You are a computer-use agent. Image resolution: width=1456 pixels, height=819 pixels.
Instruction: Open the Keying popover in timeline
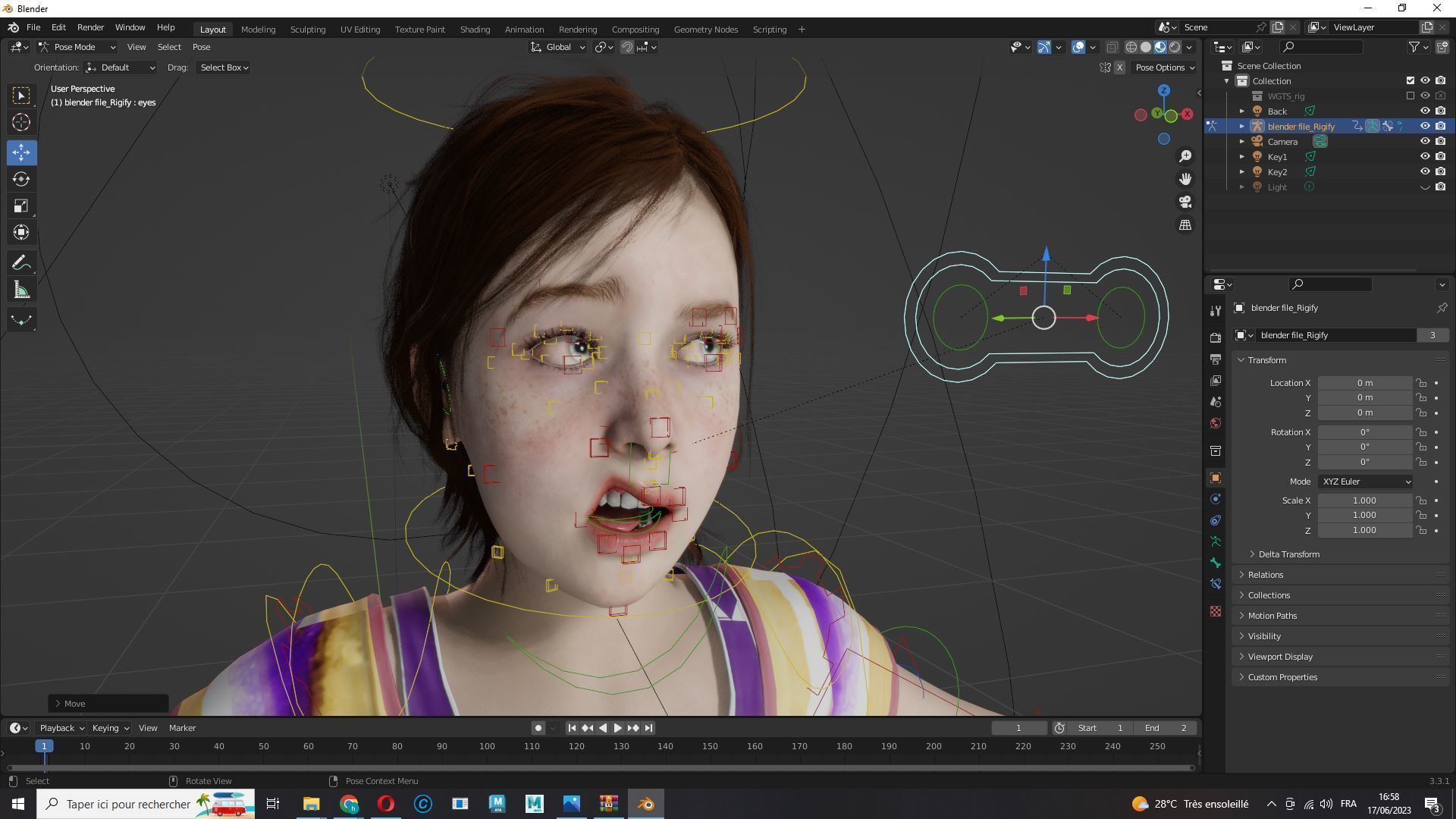pyautogui.click(x=110, y=728)
